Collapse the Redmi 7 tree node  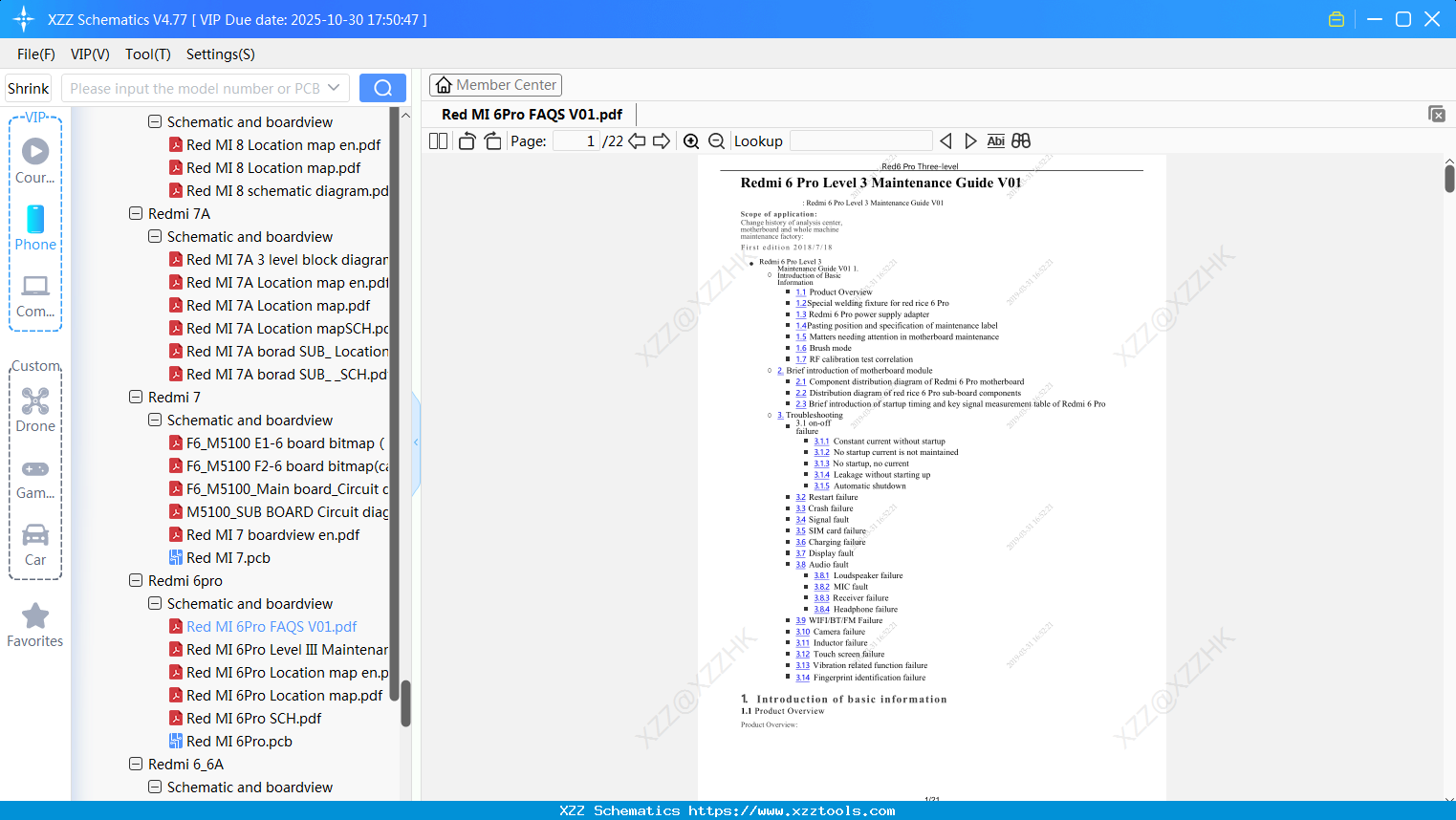point(136,398)
